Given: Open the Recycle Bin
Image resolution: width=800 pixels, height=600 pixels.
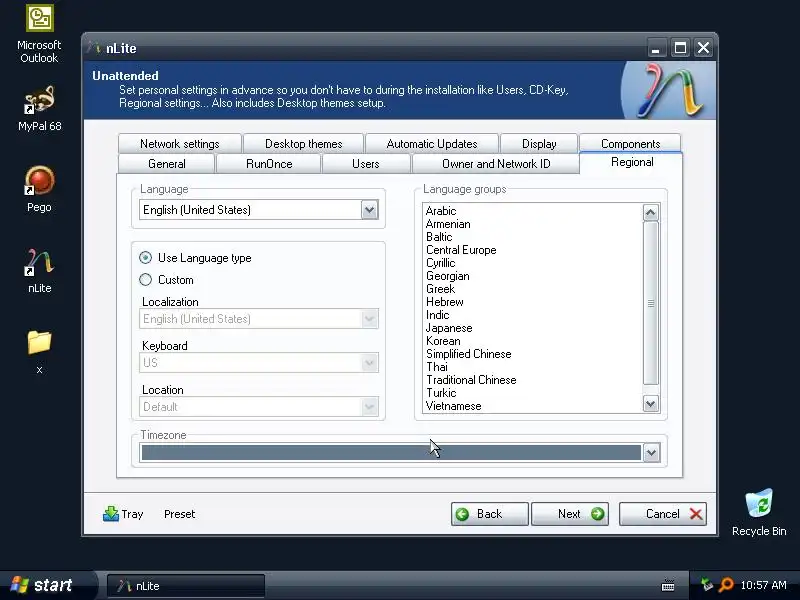Looking at the screenshot, I should pyautogui.click(x=759, y=513).
